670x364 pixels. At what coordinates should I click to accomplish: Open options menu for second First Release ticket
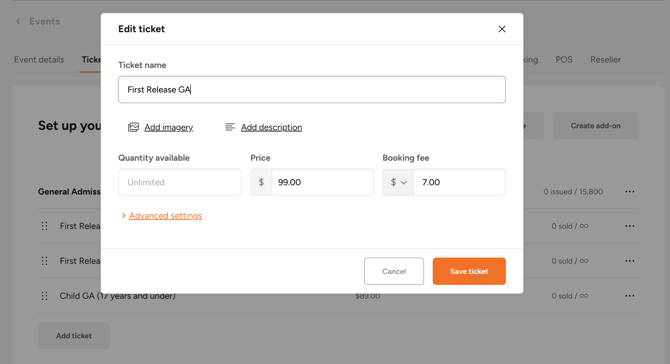coord(629,261)
